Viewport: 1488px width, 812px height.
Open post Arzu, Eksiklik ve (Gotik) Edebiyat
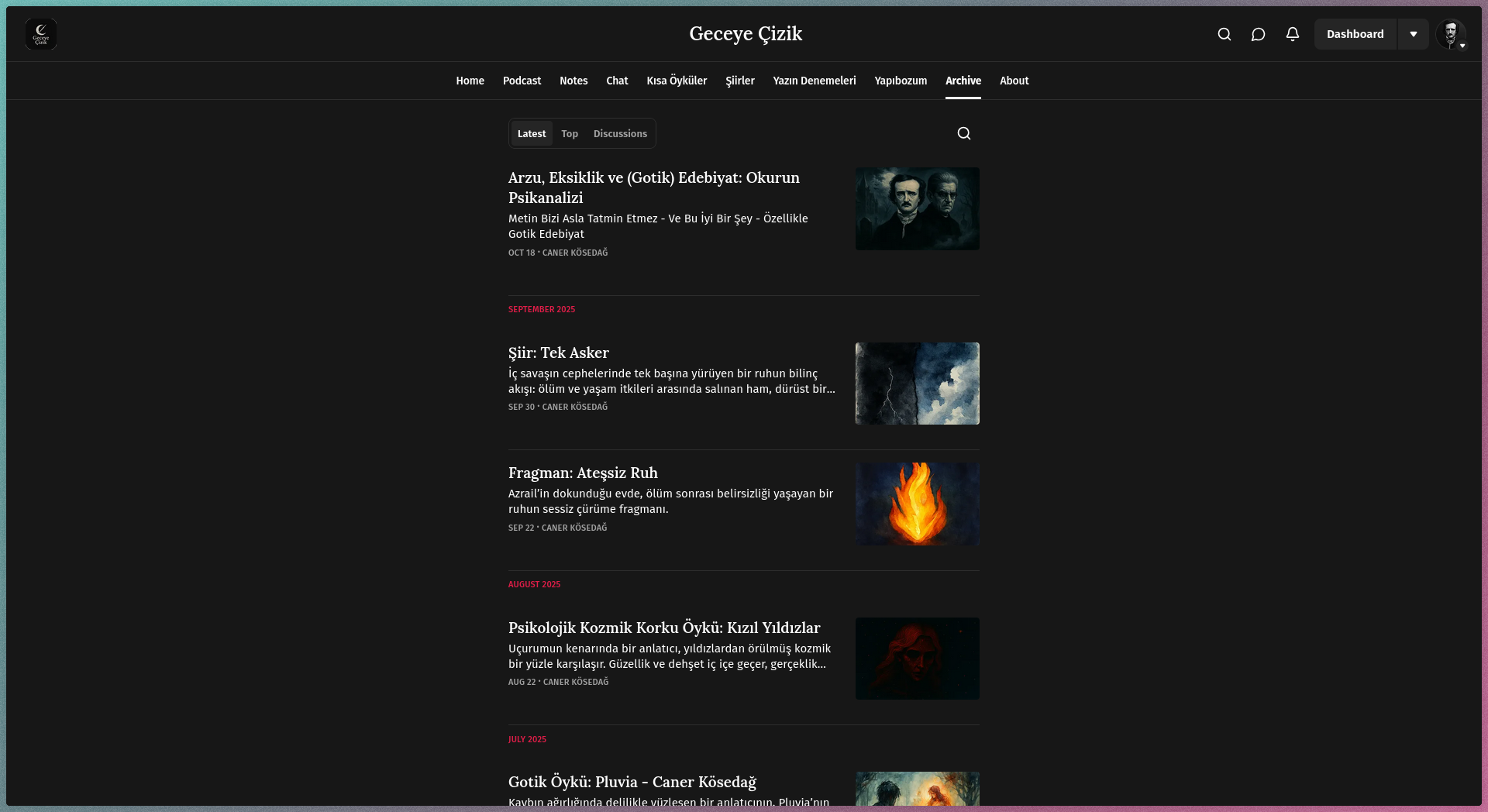654,188
